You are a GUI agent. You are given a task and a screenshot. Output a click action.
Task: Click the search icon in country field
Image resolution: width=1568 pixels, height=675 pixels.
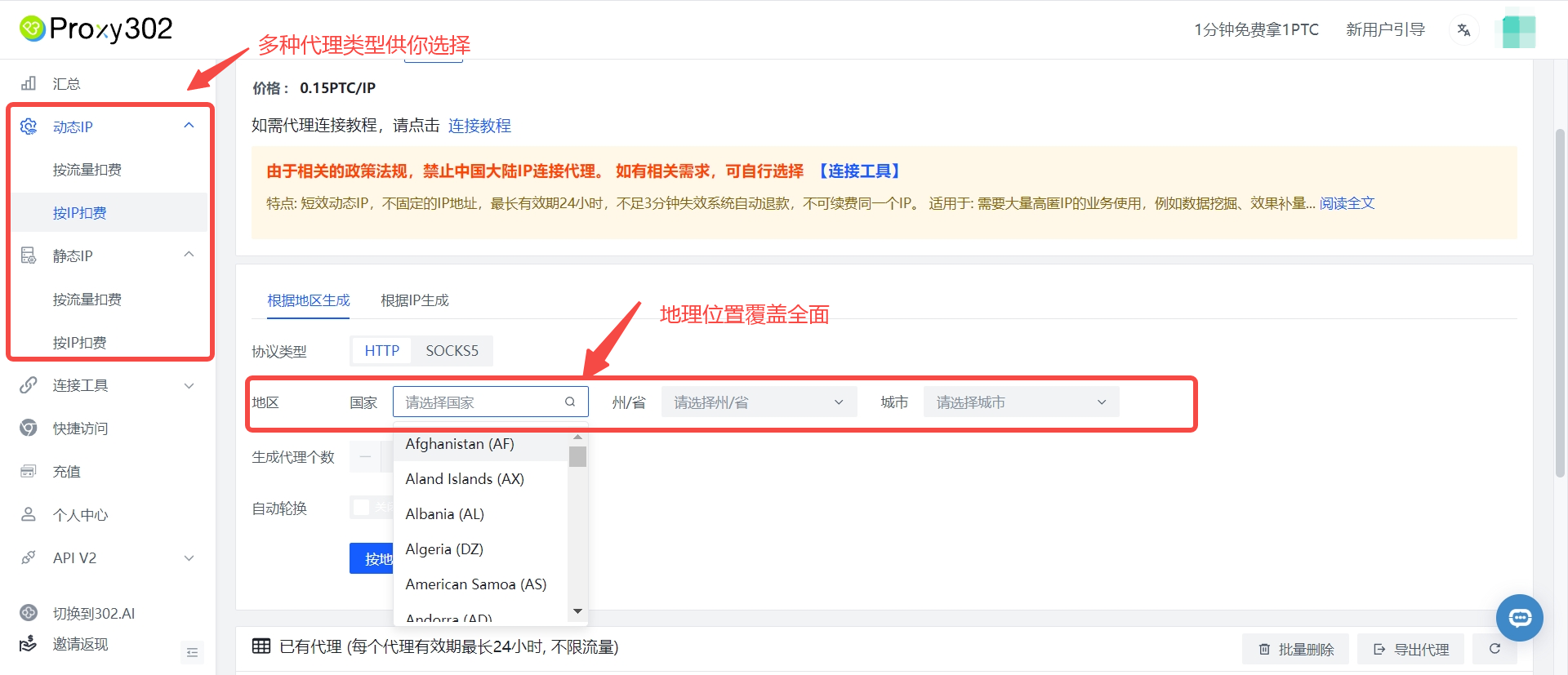point(570,402)
